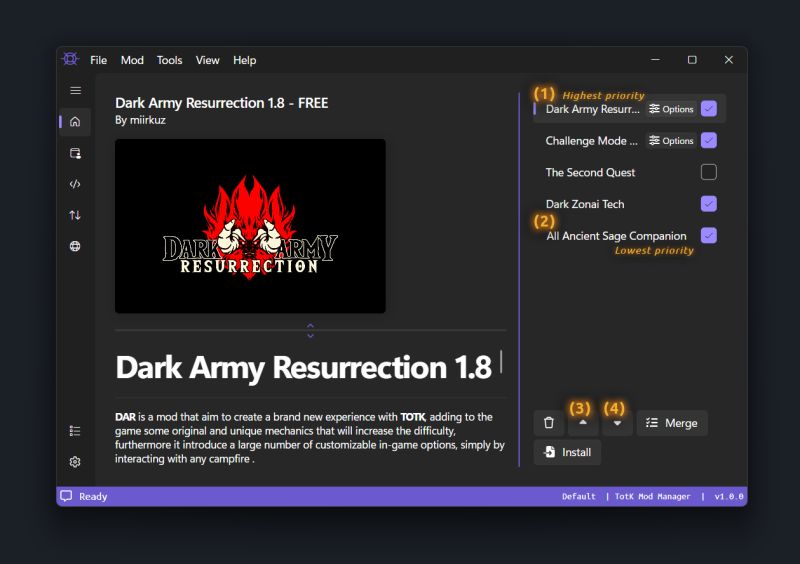Click the Dark Army Resurrection thumbnail image
The width and height of the screenshot is (800, 564).
click(250, 226)
